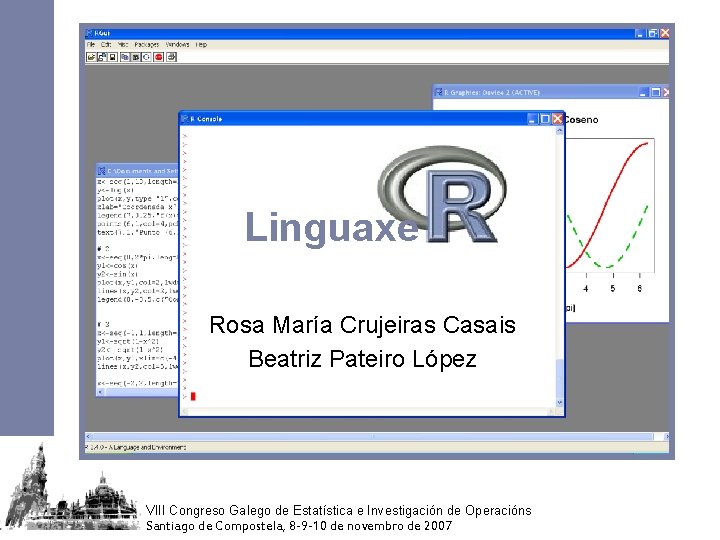
Task: Maximize the R Graphics device window
Action: pyautogui.click(x=656, y=92)
